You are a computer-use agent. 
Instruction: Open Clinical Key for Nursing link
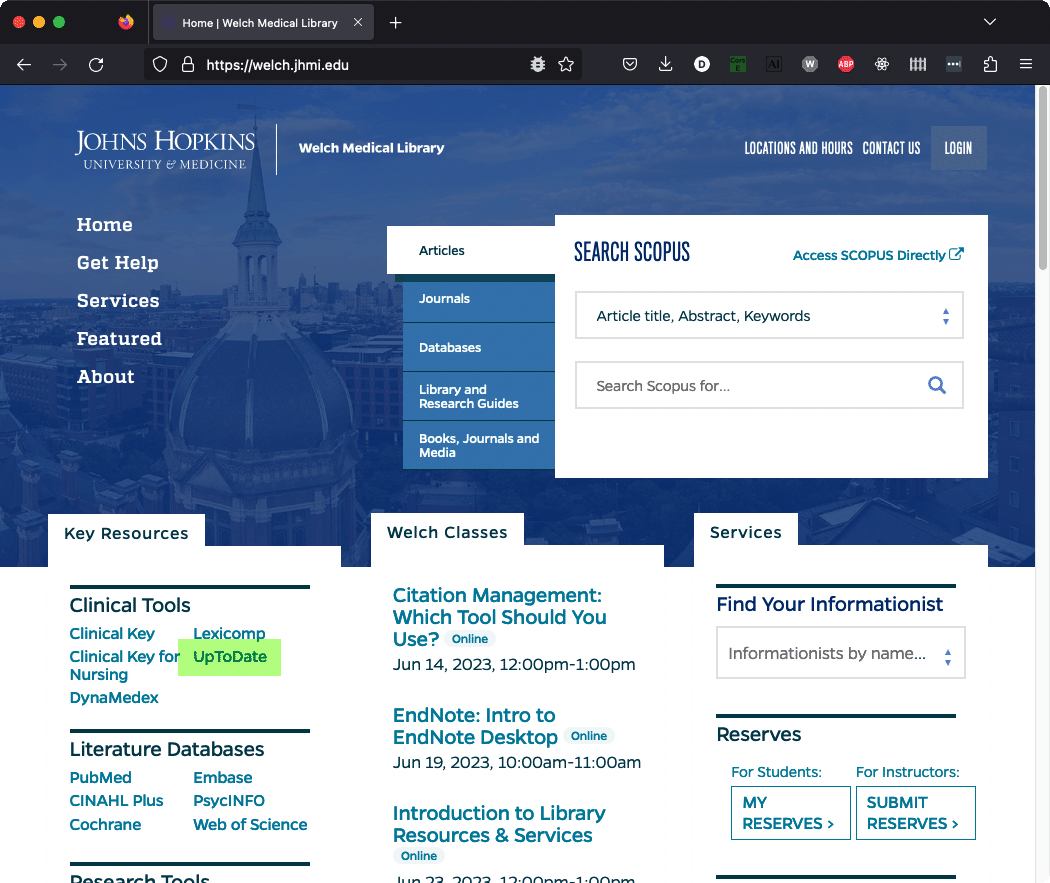[x=125, y=665]
